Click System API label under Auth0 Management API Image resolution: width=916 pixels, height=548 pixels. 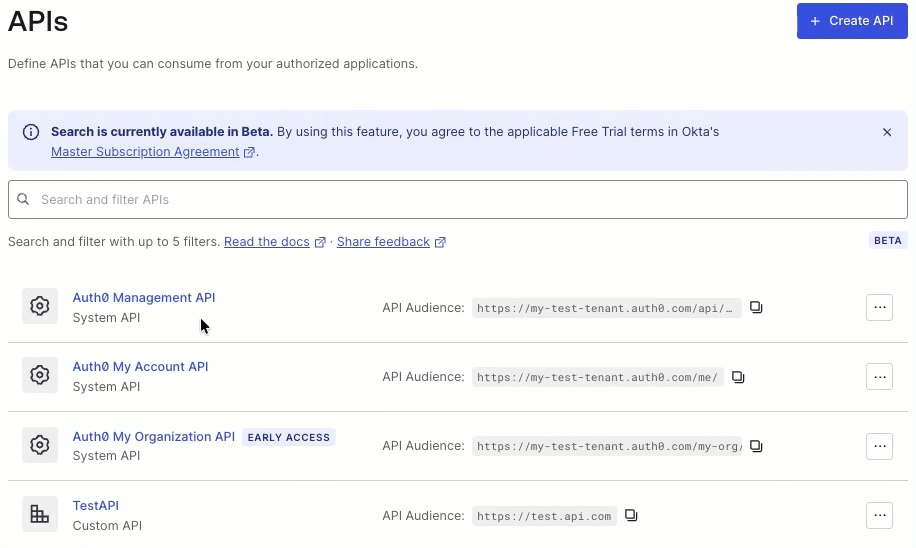click(106, 317)
